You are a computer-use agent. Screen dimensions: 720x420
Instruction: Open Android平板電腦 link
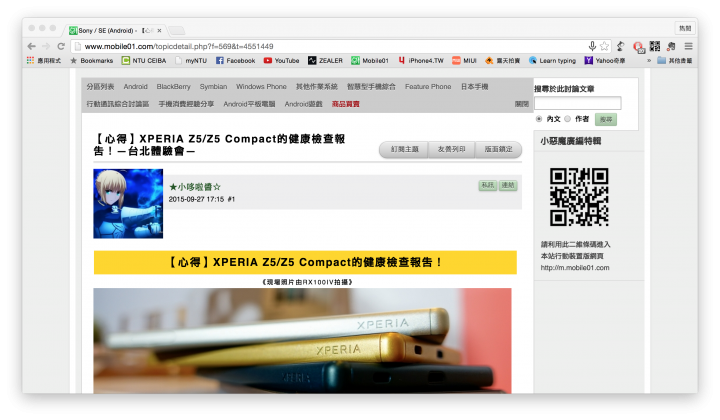[x=249, y=104]
